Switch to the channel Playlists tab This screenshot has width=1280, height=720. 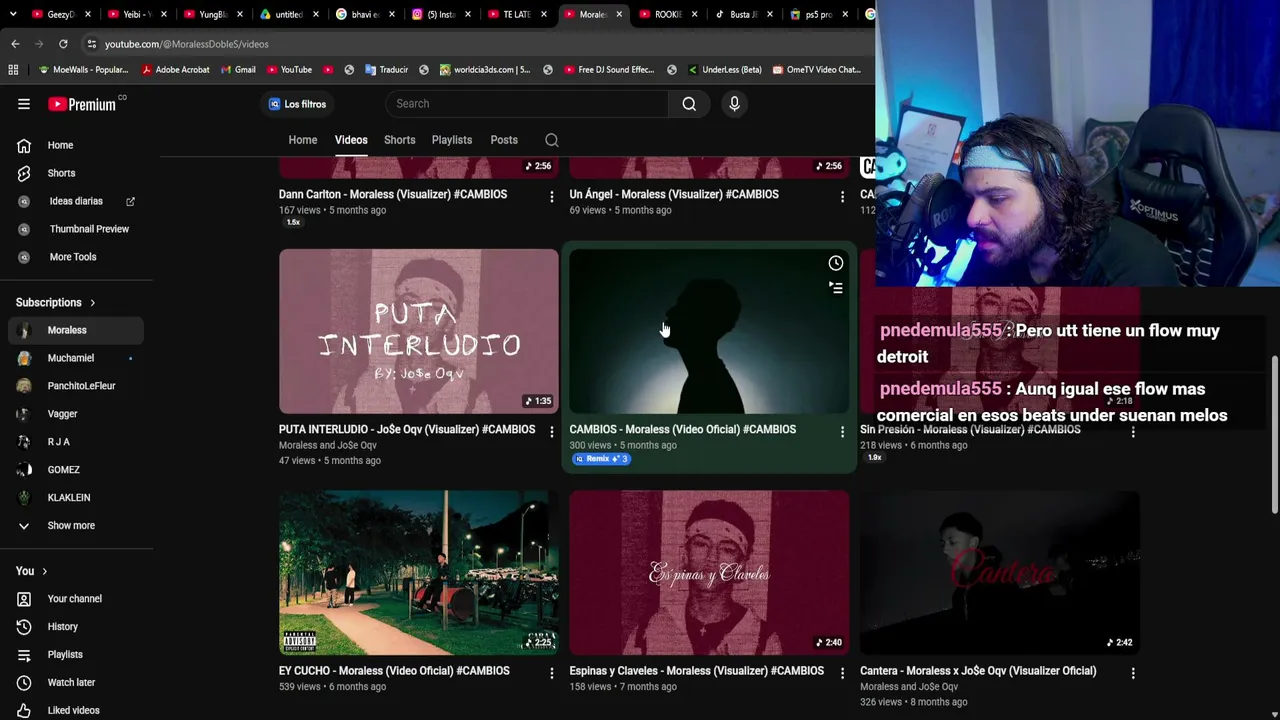[x=452, y=140]
